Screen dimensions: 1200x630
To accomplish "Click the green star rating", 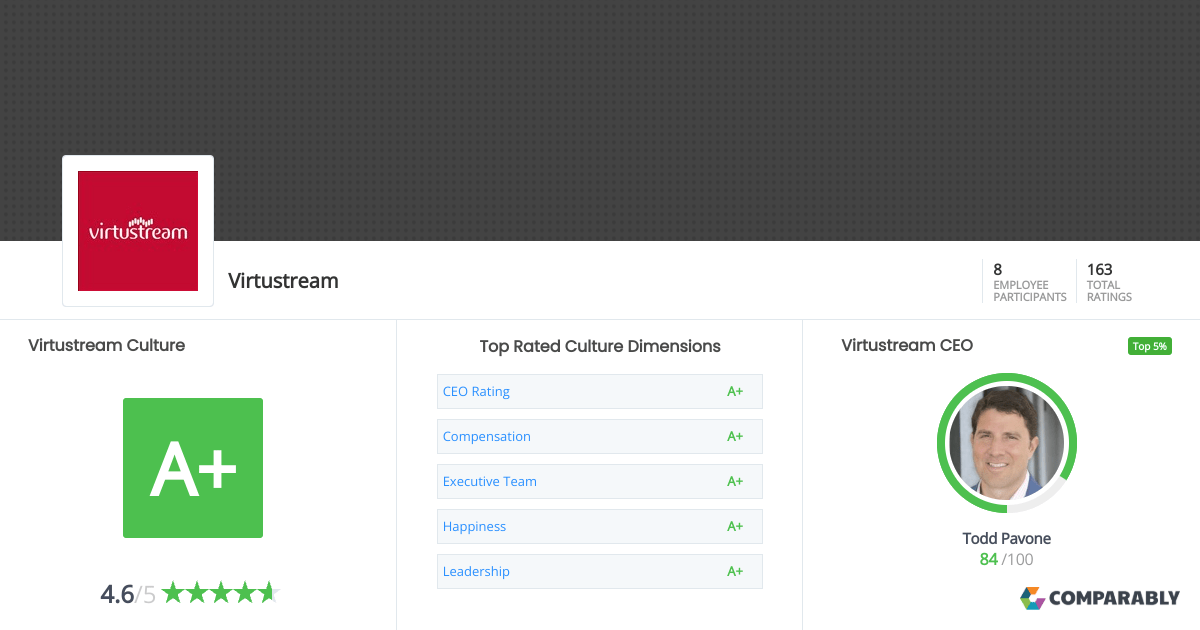I will pos(219,593).
